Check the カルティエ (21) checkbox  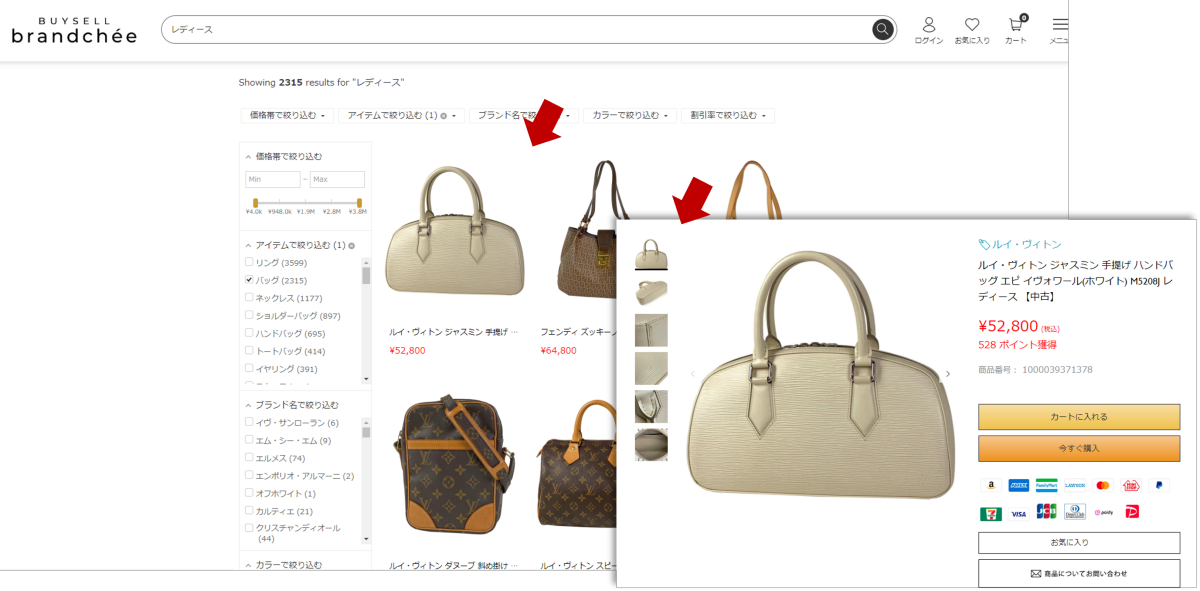[249, 510]
